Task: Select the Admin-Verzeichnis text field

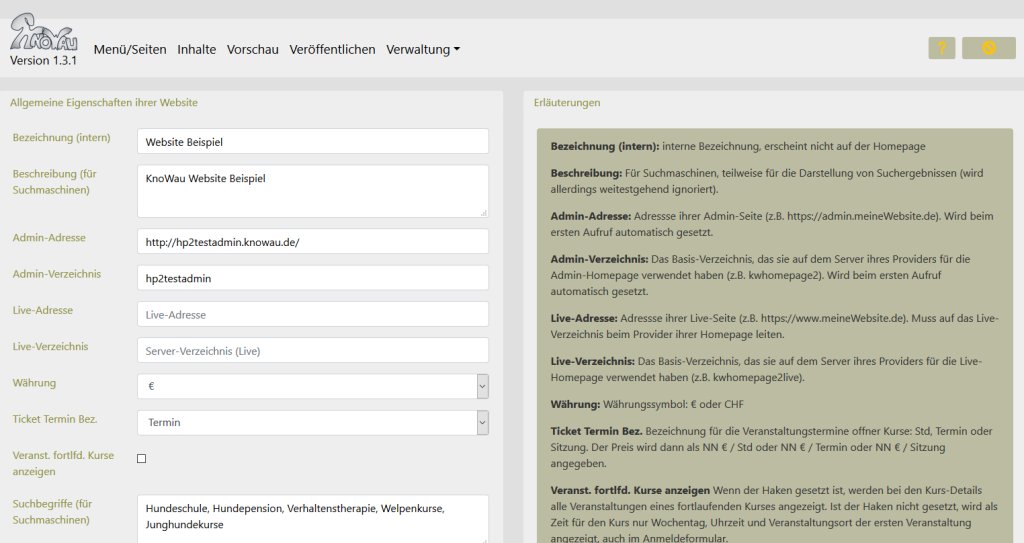Action: pyautogui.click(x=312, y=278)
